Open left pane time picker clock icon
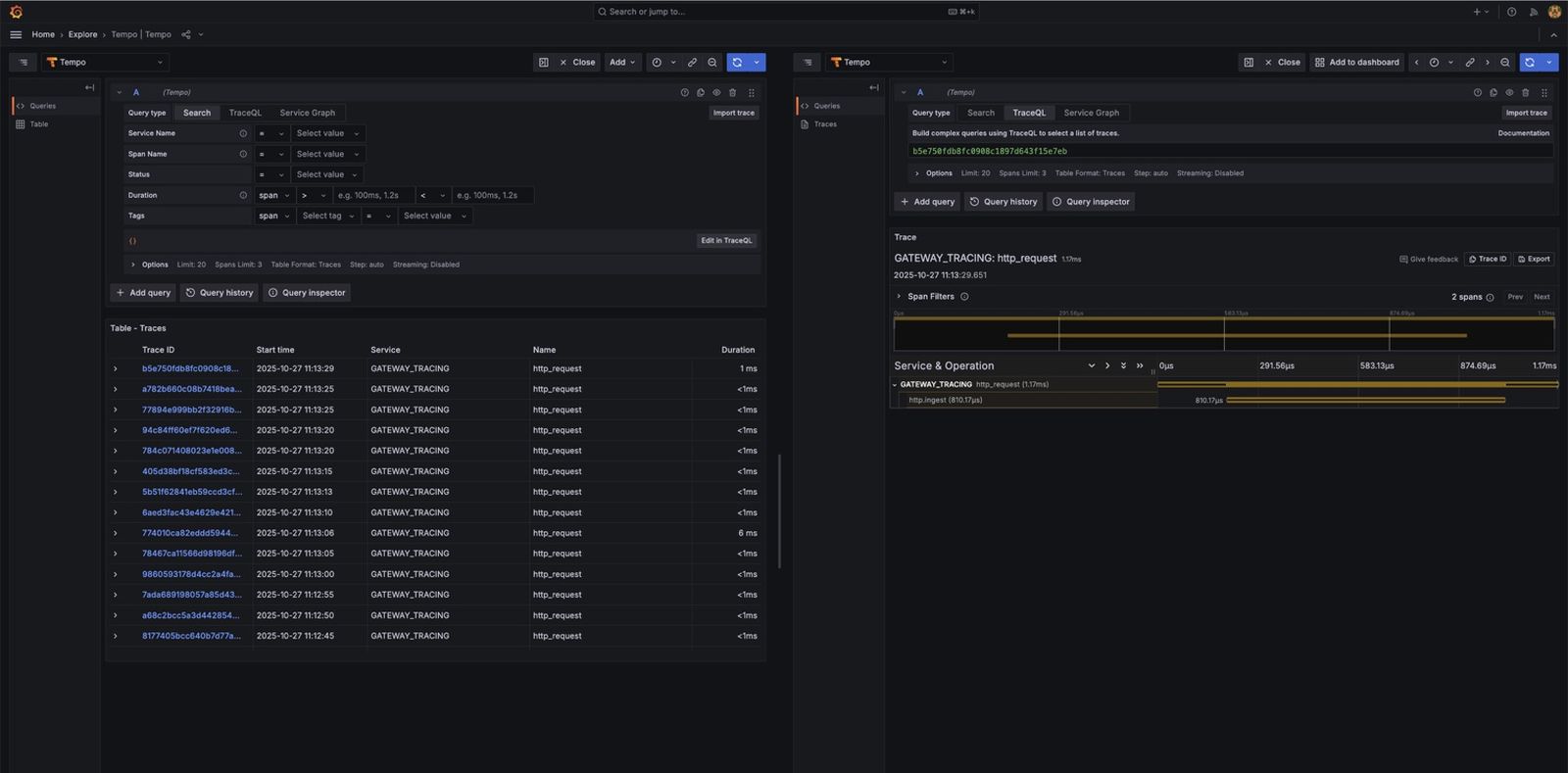This screenshot has height=773, width=1568. click(x=657, y=62)
